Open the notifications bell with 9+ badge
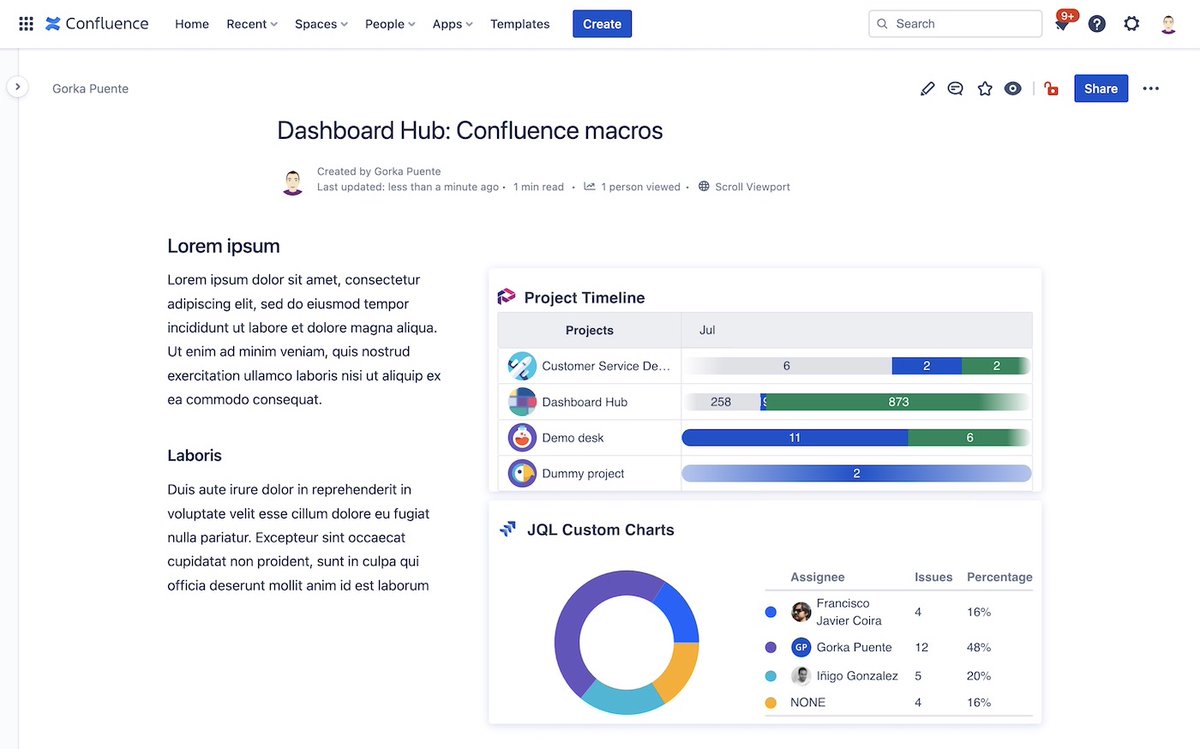Viewport: 1200px width, 749px height. point(1062,23)
